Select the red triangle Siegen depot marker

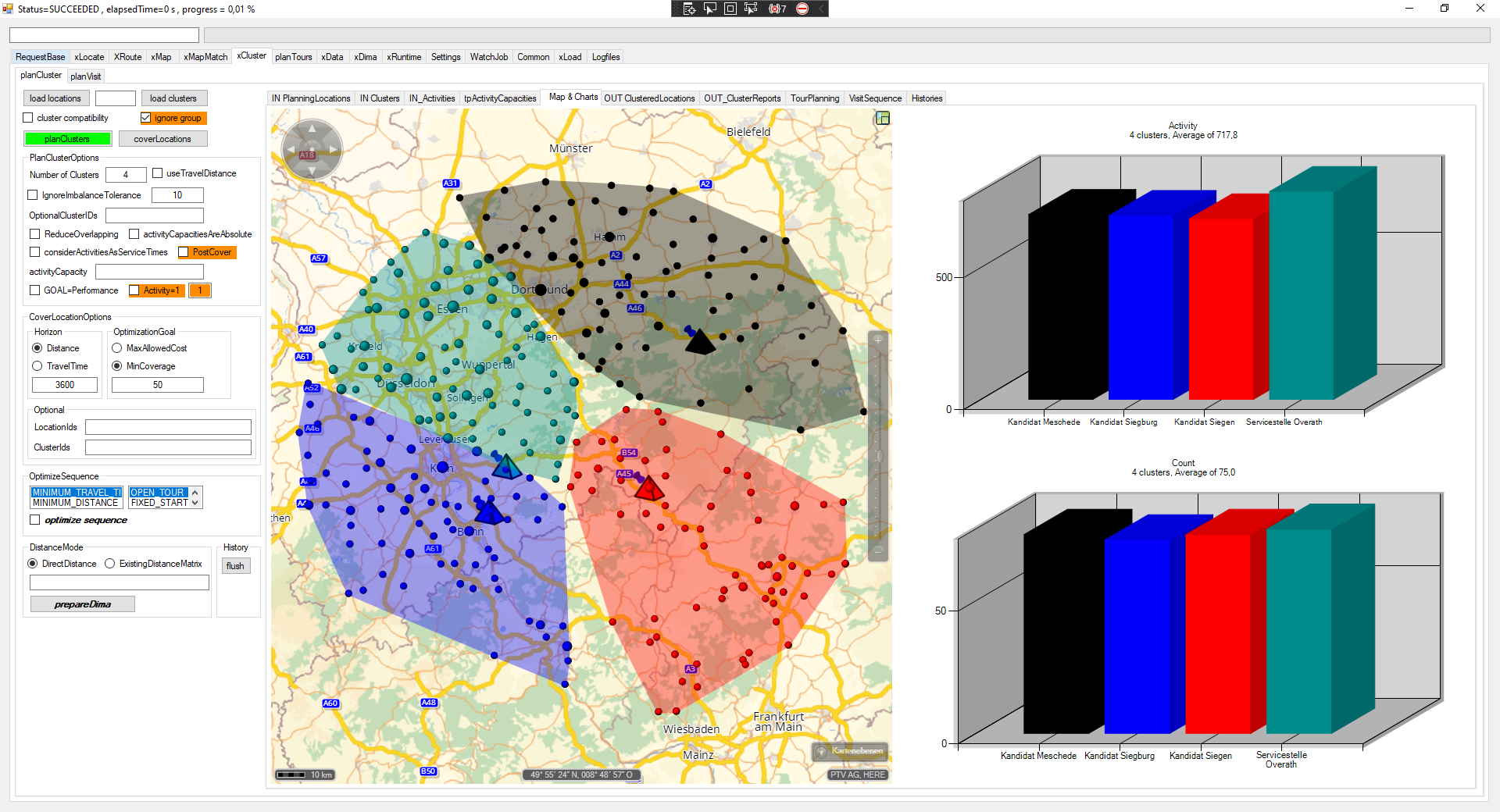coord(648,490)
